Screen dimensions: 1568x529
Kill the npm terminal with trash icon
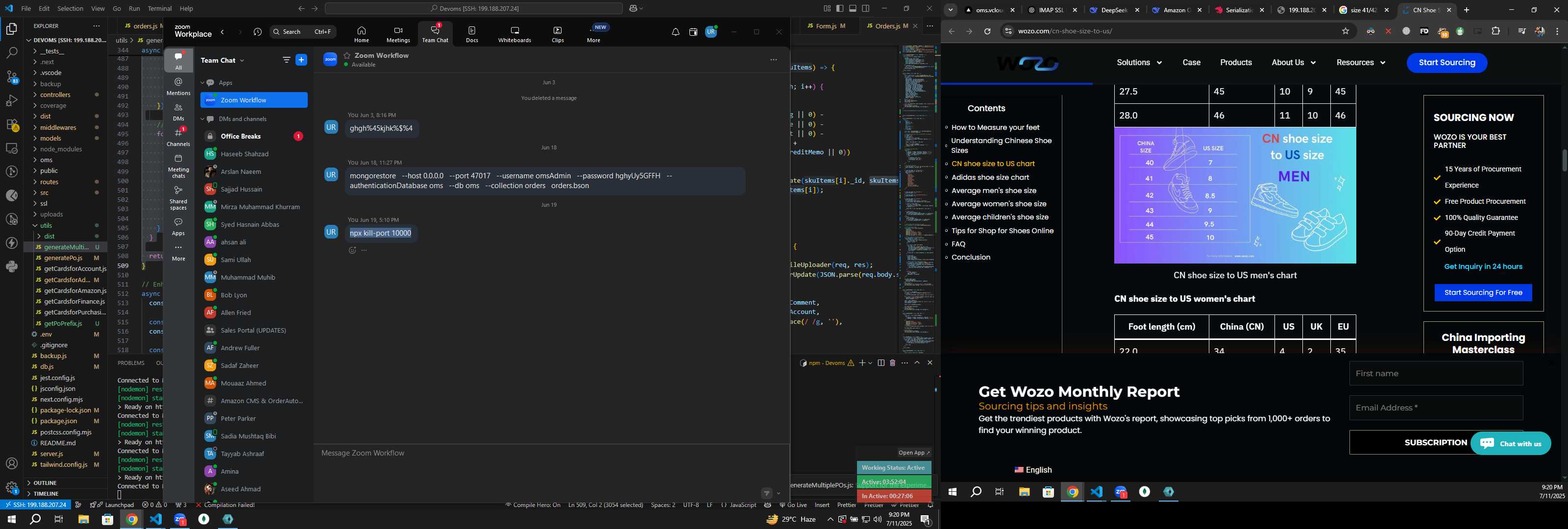(892, 363)
